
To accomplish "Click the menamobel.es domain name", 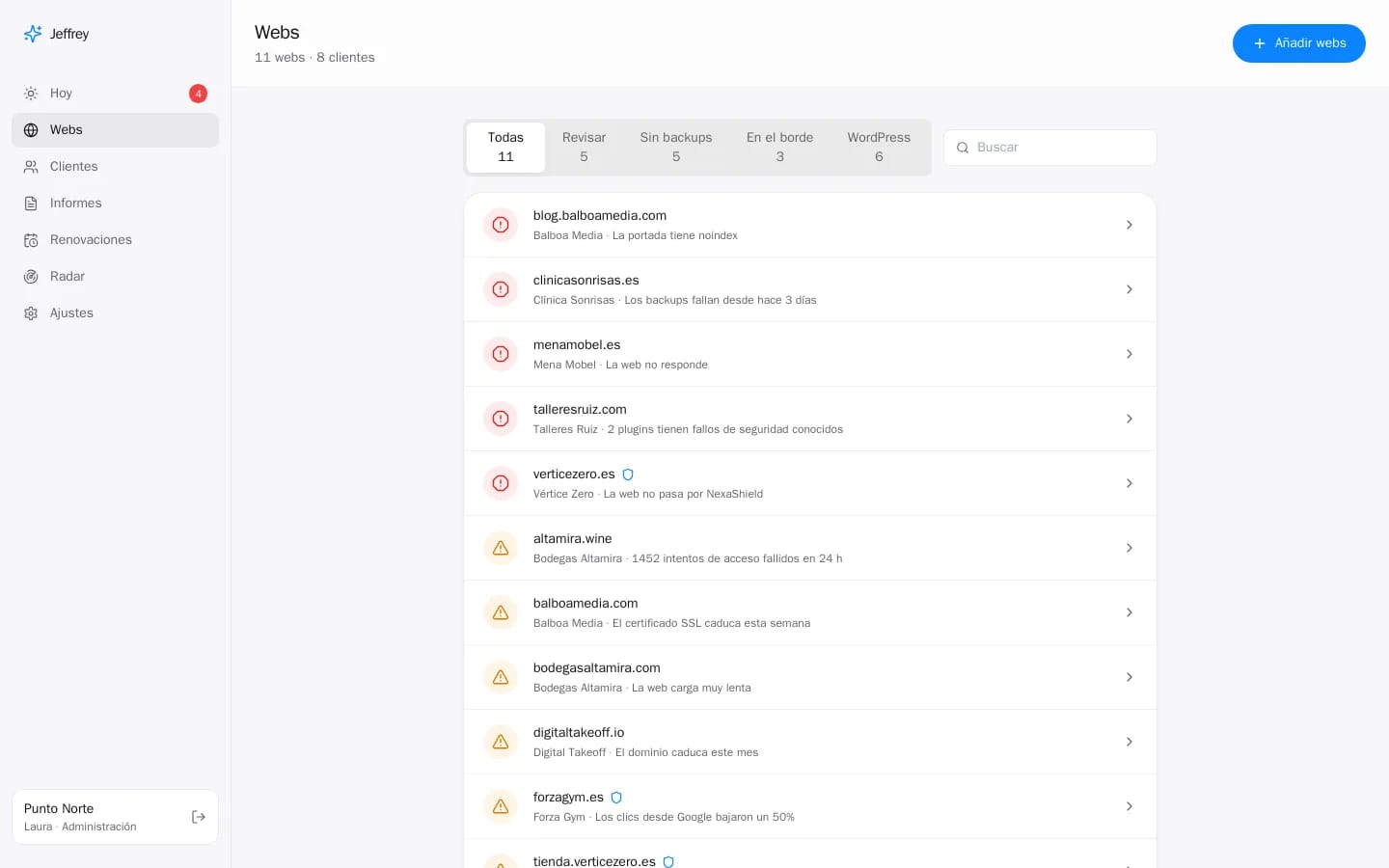I will [577, 345].
